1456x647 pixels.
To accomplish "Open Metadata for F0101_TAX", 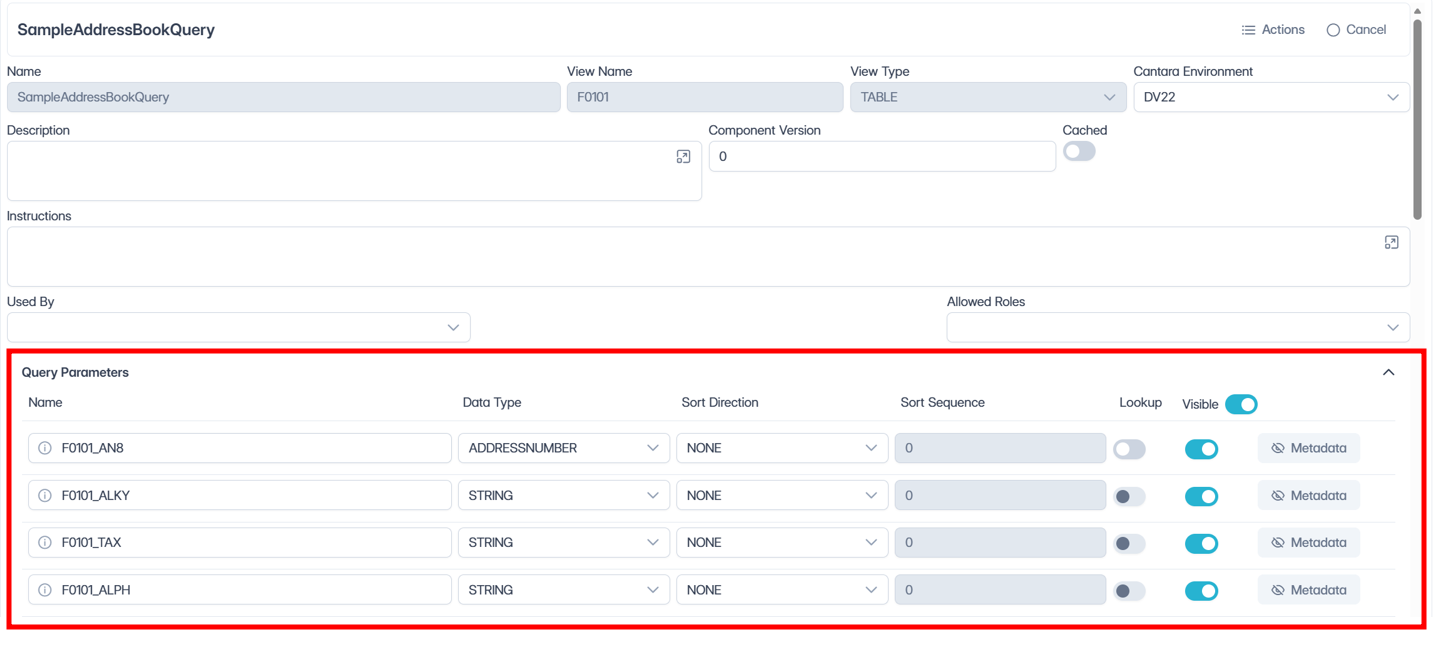I will click(1309, 542).
